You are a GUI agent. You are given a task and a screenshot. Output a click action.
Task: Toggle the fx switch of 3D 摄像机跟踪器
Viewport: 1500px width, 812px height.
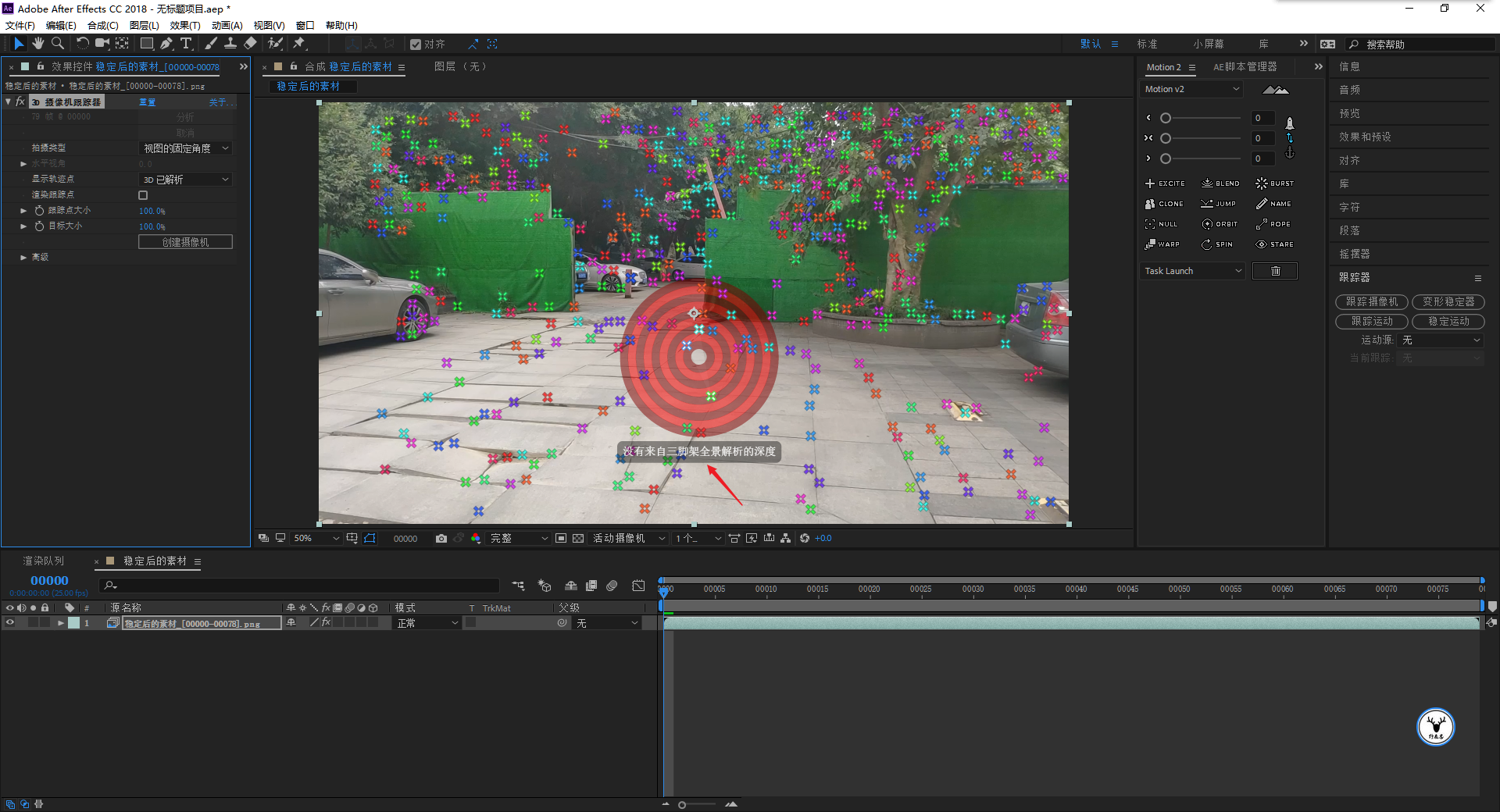coord(20,101)
